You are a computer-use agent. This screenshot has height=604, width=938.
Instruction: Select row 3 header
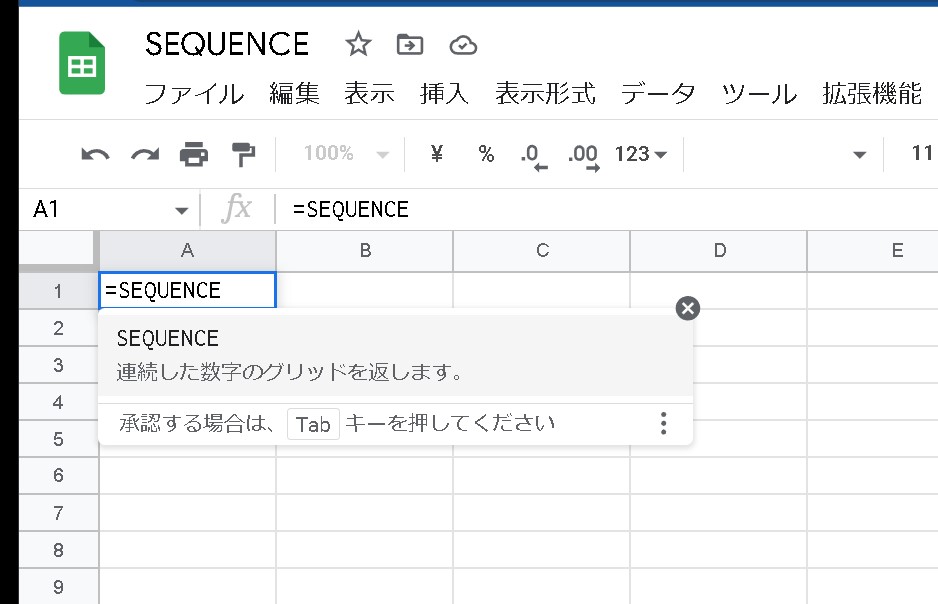(x=57, y=364)
